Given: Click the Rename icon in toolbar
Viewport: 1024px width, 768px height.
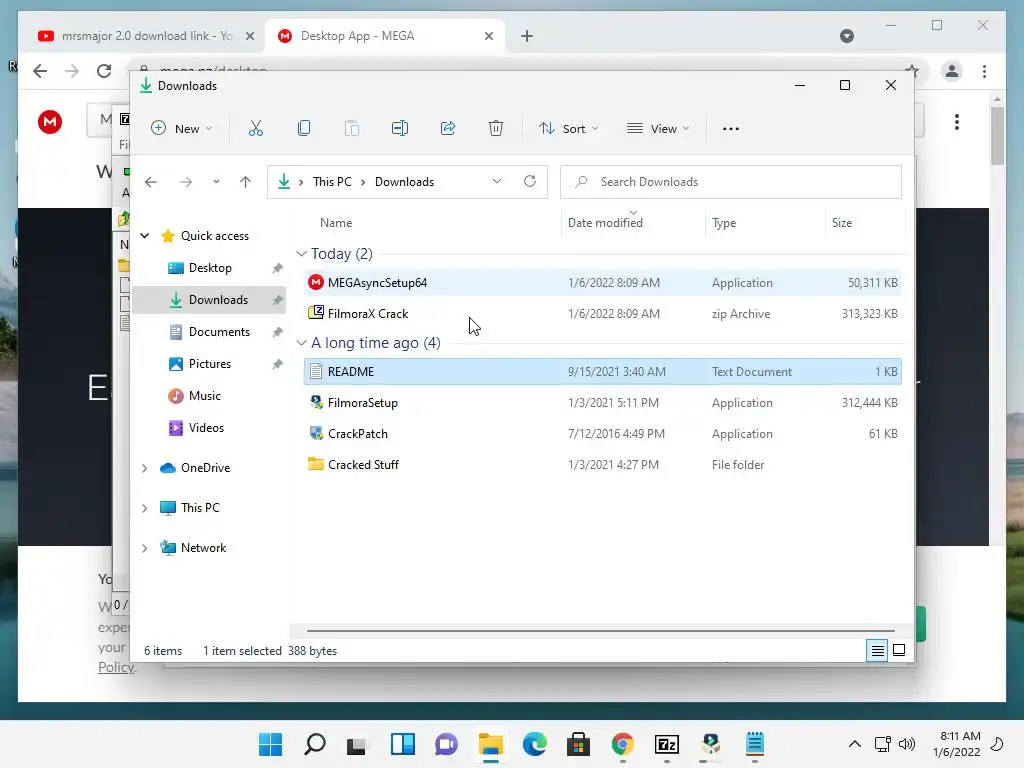Looking at the screenshot, I should 400,129.
